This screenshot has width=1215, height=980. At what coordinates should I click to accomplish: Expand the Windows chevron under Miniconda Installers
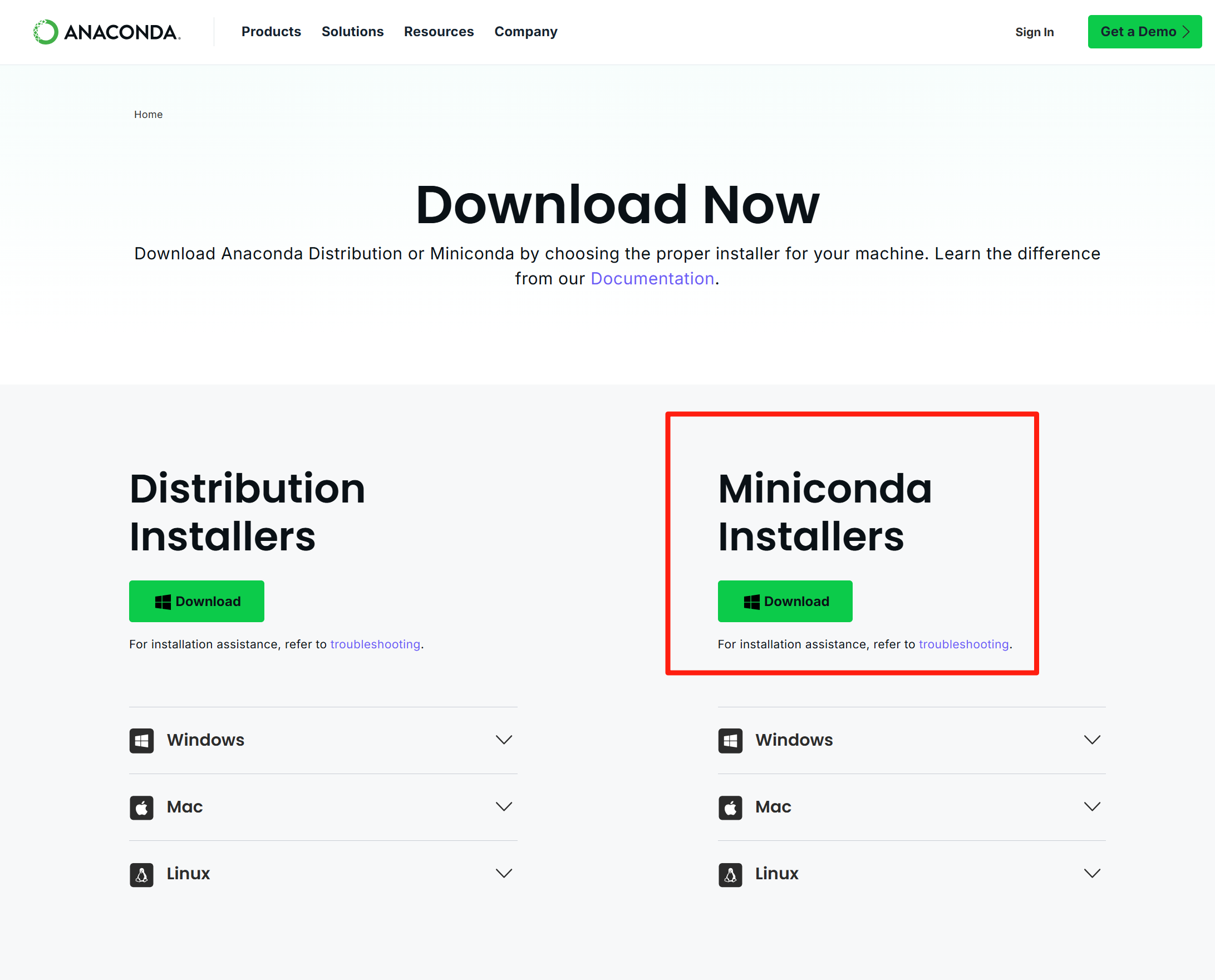tap(1092, 740)
